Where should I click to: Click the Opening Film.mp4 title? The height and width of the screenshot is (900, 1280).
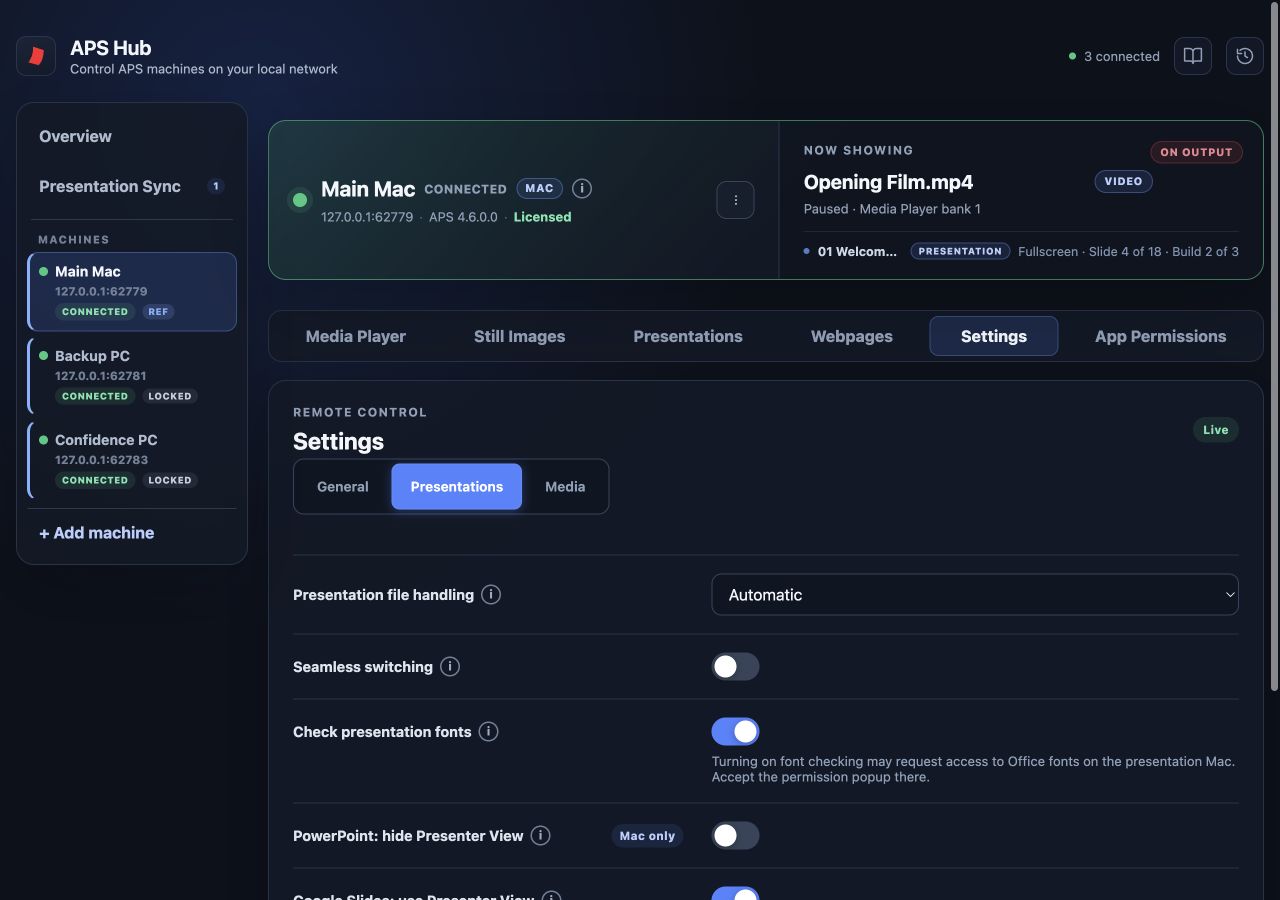[x=888, y=182]
